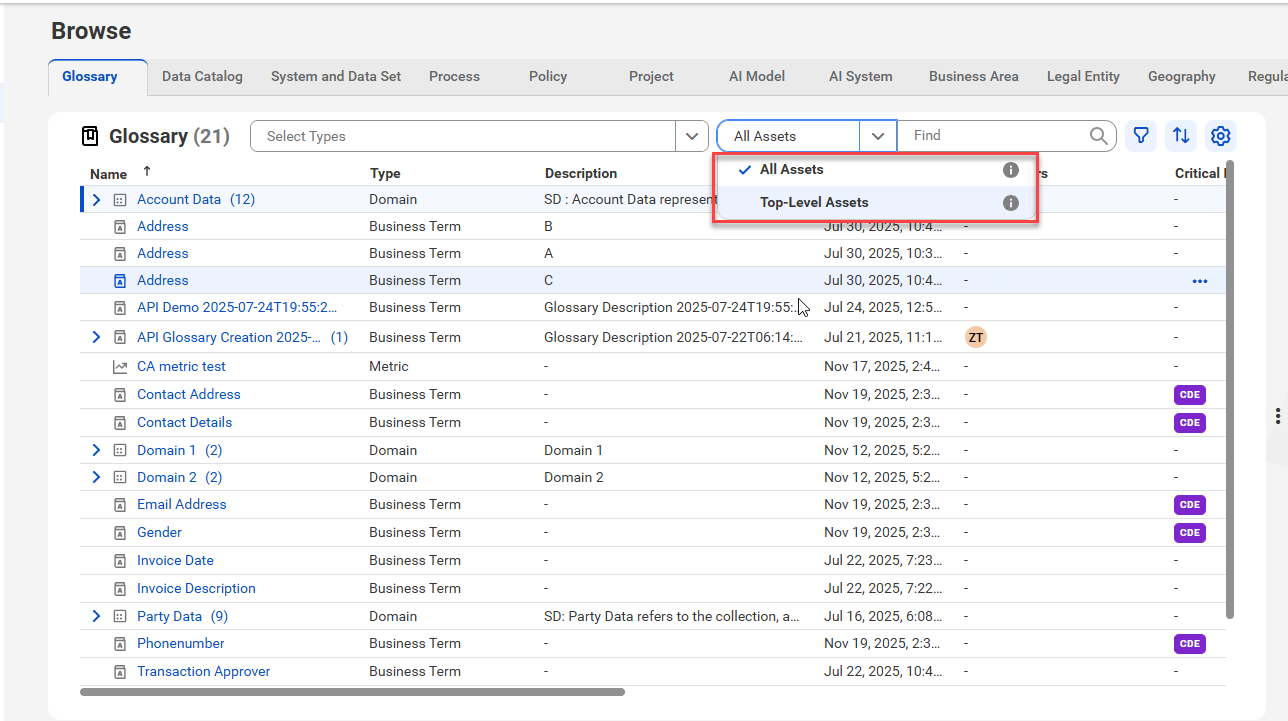Viewport: 1288px width, 721px height.
Task: Click the Type column header
Action: tap(385, 174)
